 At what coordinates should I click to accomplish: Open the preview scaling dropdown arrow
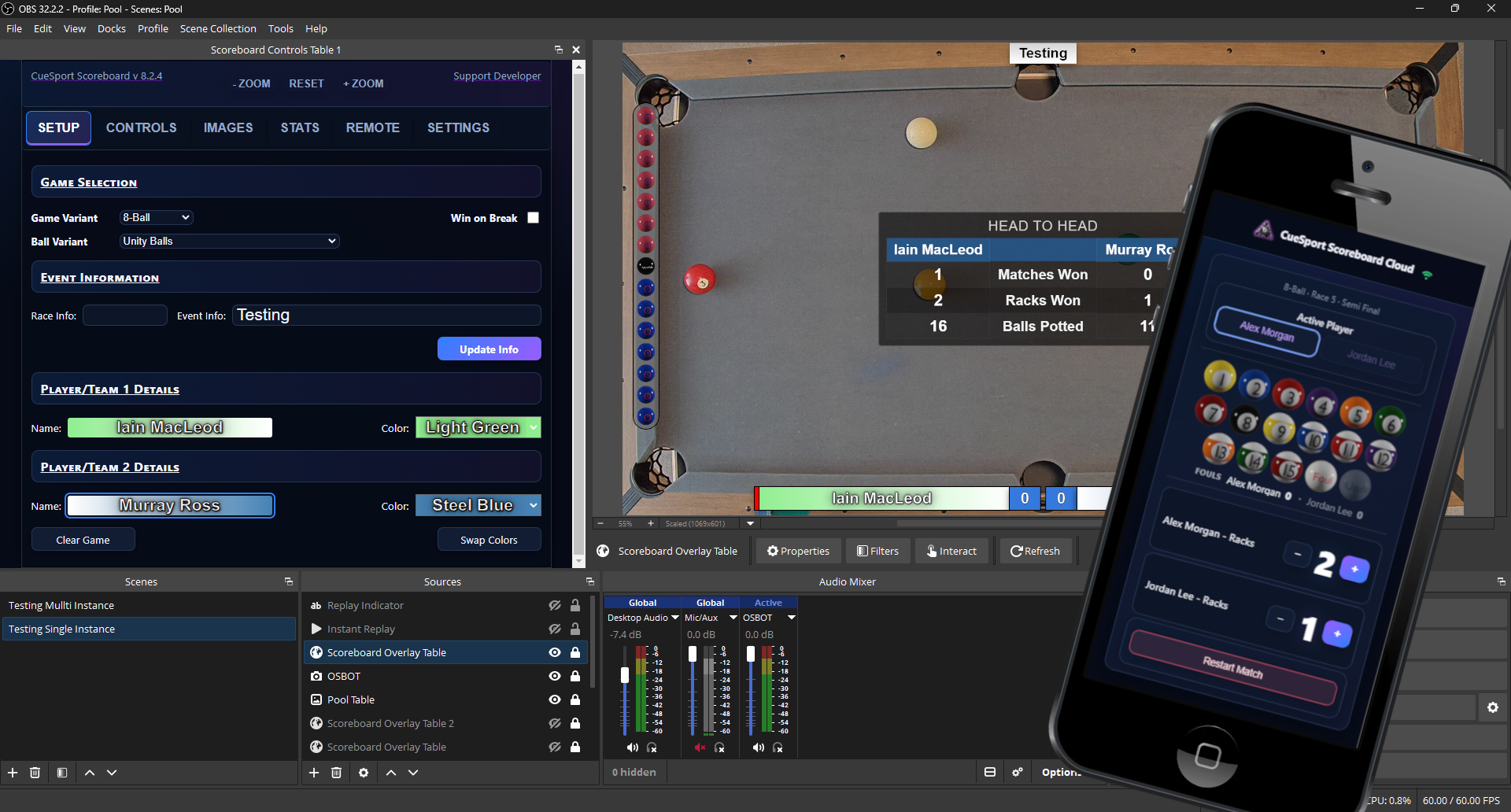pyautogui.click(x=750, y=523)
